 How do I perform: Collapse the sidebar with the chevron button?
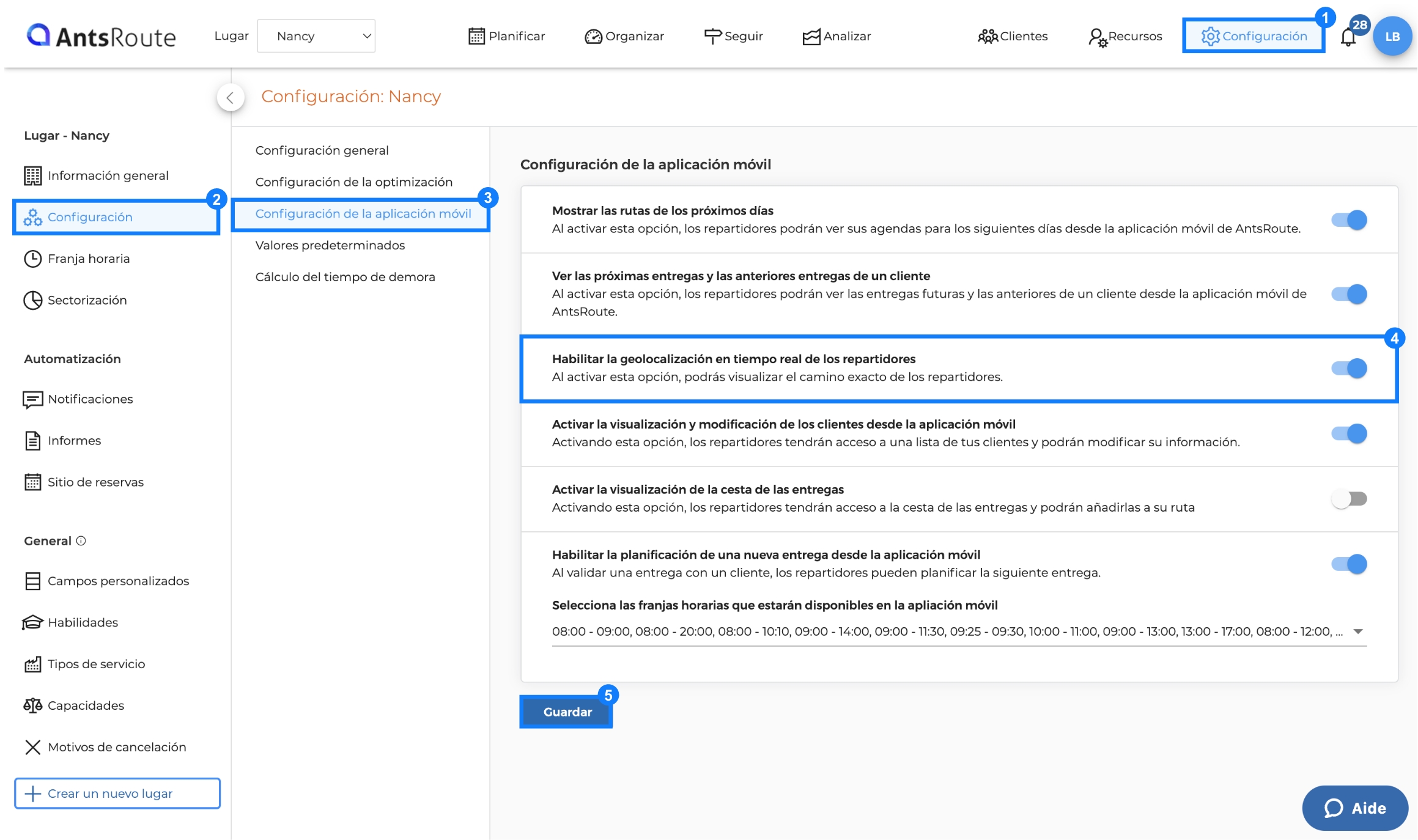[231, 97]
